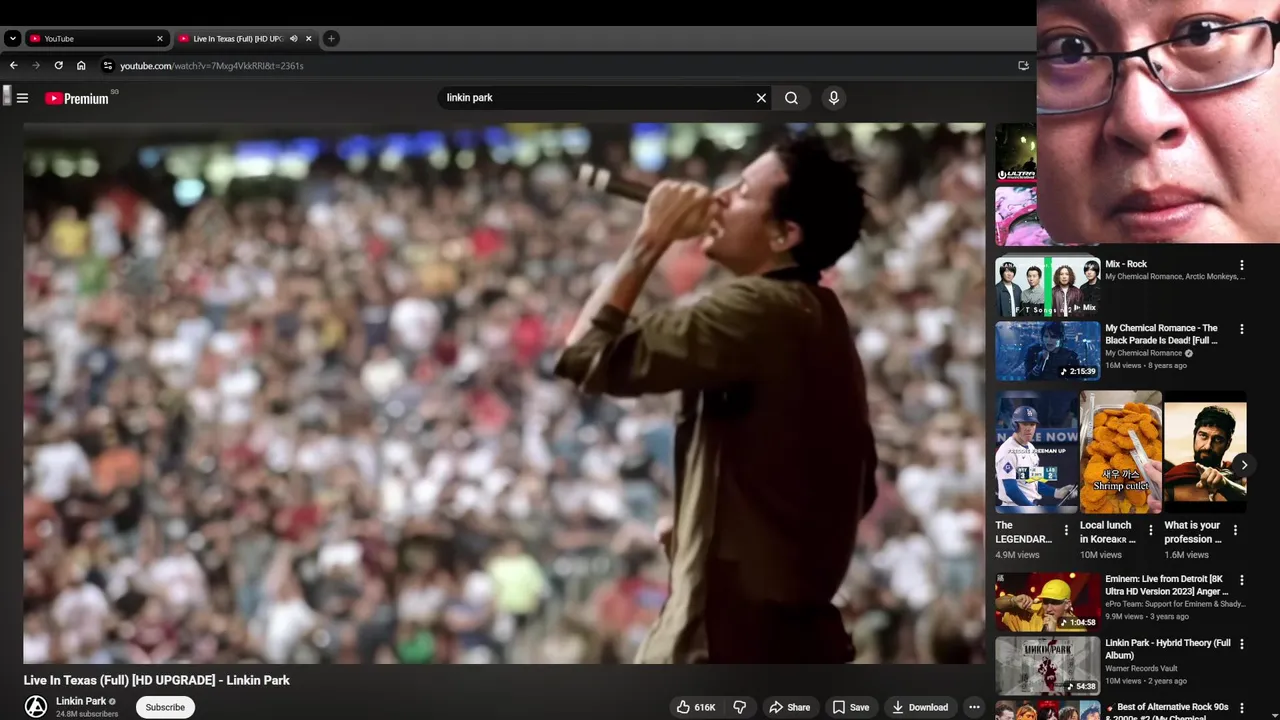This screenshot has height=720, width=1280.
Task: Go back with the browser back arrow
Action: pyautogui.click(x=13, y=66)
